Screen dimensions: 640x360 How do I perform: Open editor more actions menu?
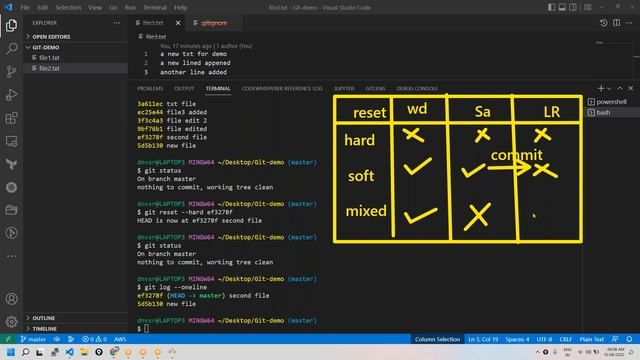[x=629, y=23]
